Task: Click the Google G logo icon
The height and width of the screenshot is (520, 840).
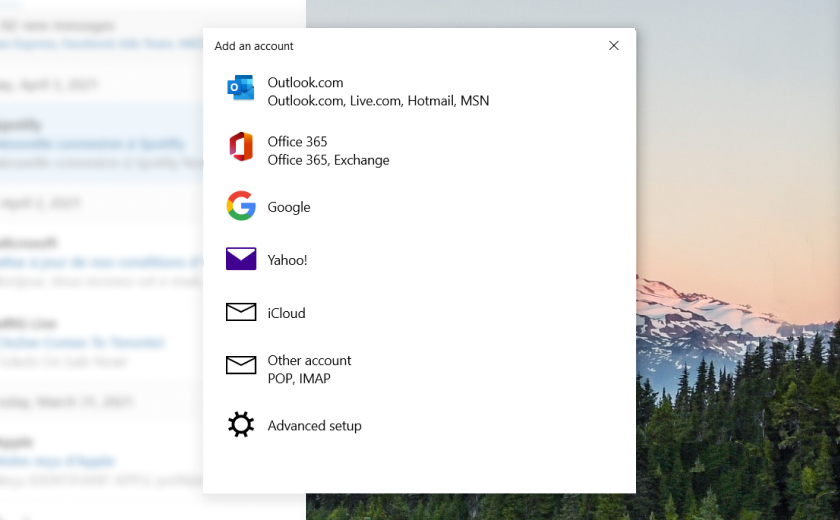Action: click(241, 206)
